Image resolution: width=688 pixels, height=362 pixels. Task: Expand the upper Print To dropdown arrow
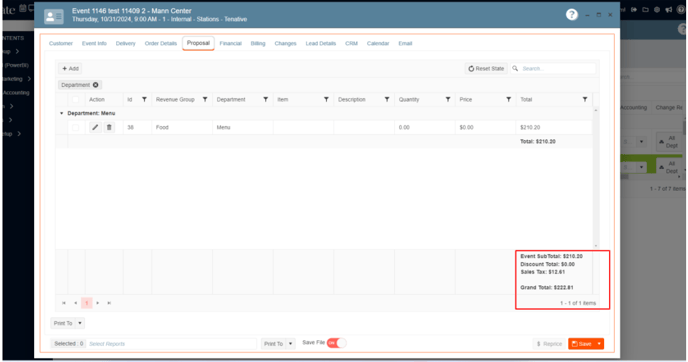pyautogui.click(x=80, y=323)
